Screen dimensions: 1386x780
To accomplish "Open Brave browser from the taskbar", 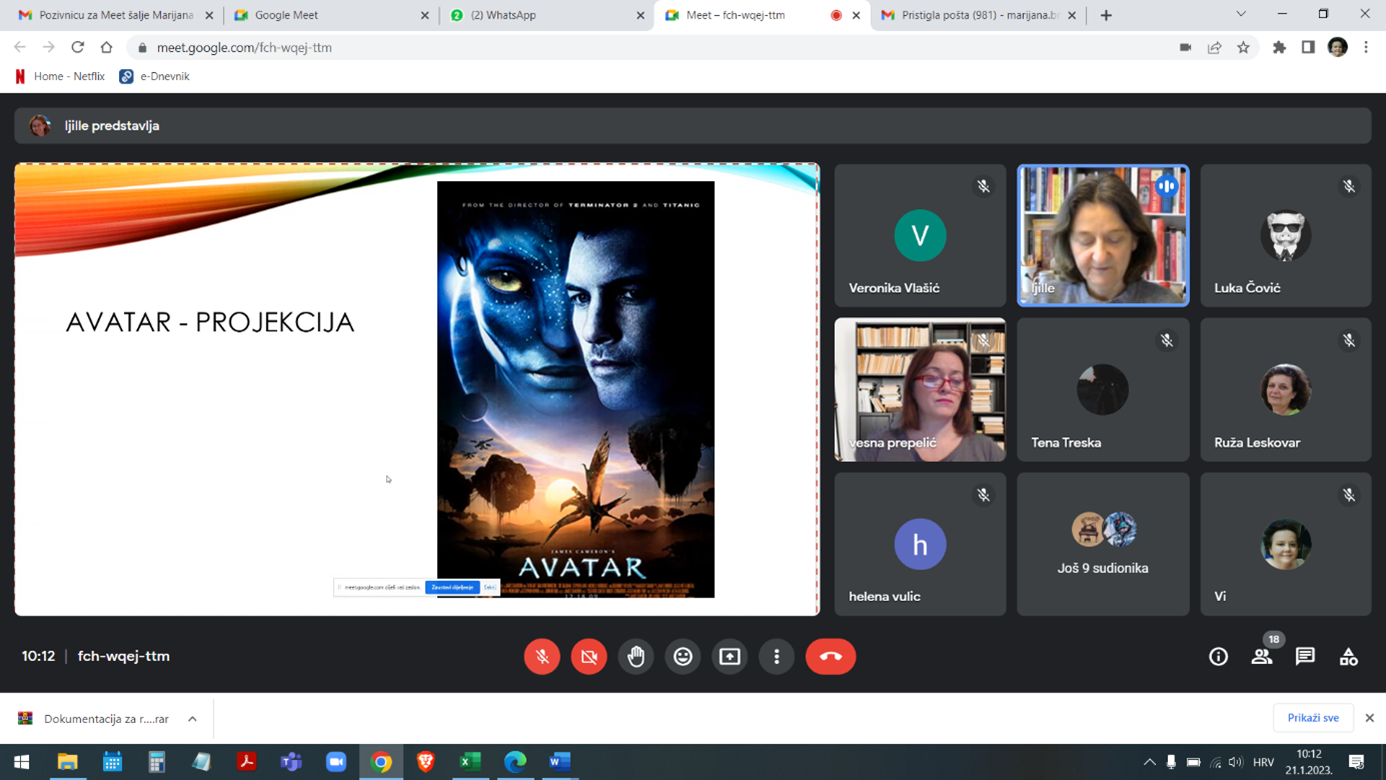I will pyautogui.click(x=426, y=762).
